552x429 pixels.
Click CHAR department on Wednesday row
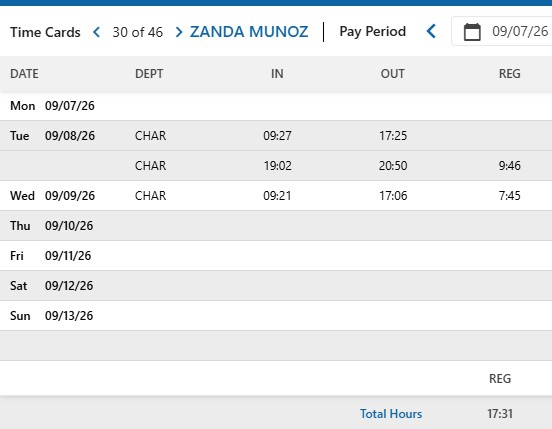(150, 196)
